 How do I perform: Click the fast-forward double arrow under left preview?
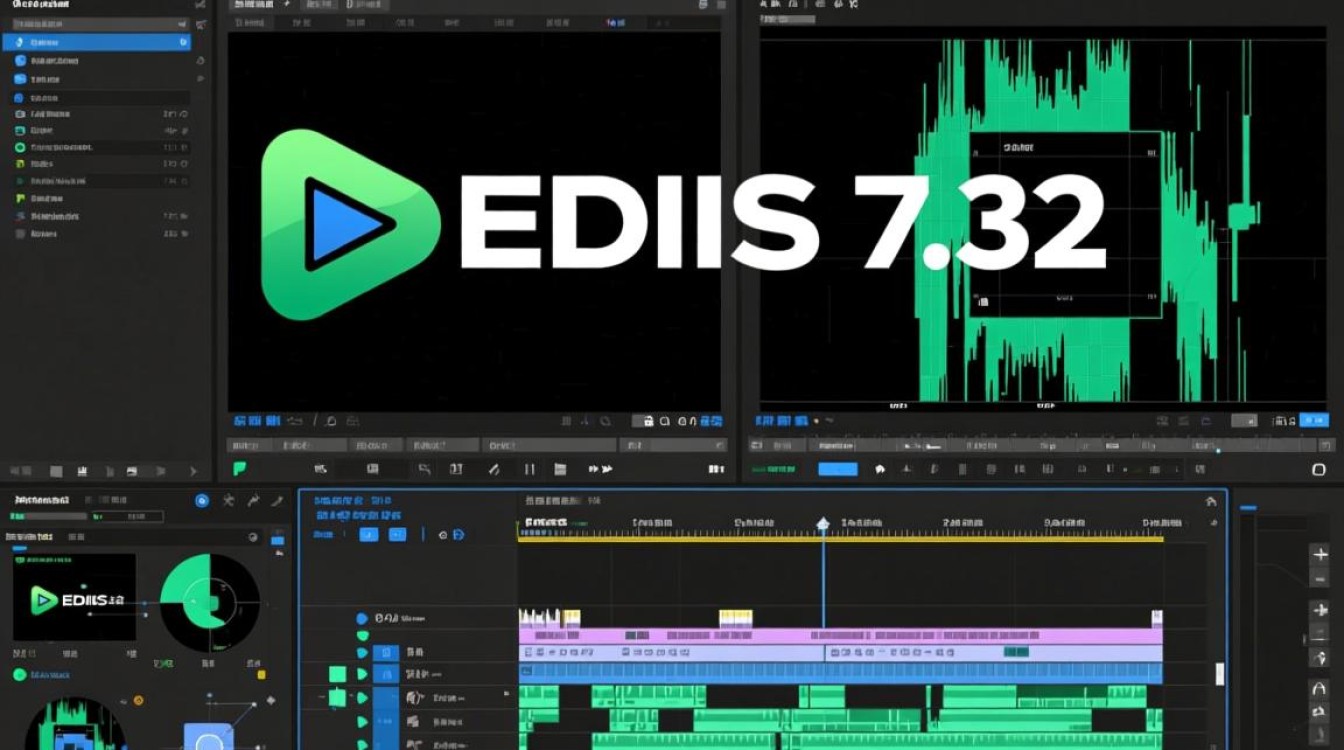click(600, 468)
